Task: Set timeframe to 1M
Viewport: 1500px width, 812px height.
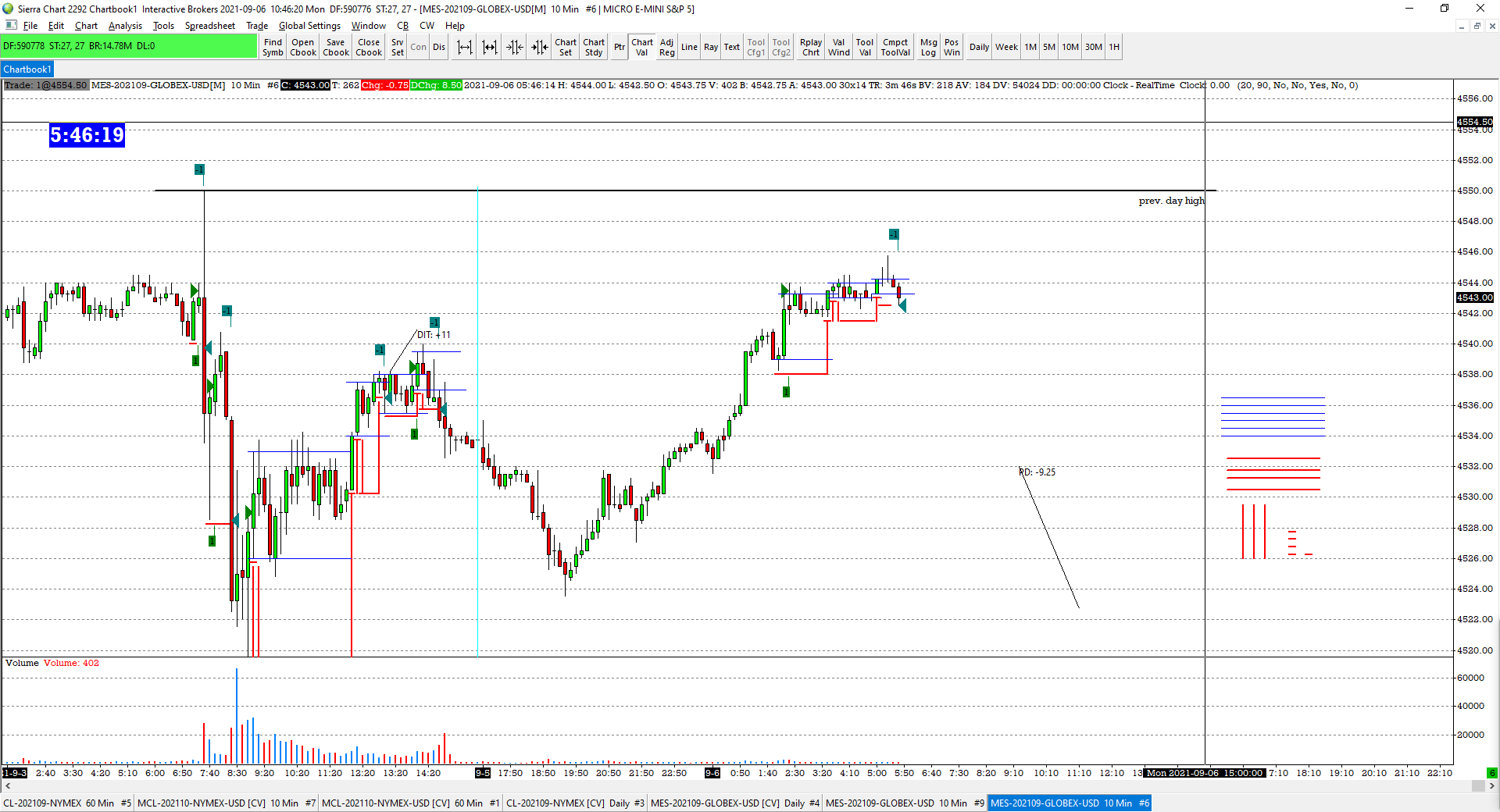Action: (1030, 48)
